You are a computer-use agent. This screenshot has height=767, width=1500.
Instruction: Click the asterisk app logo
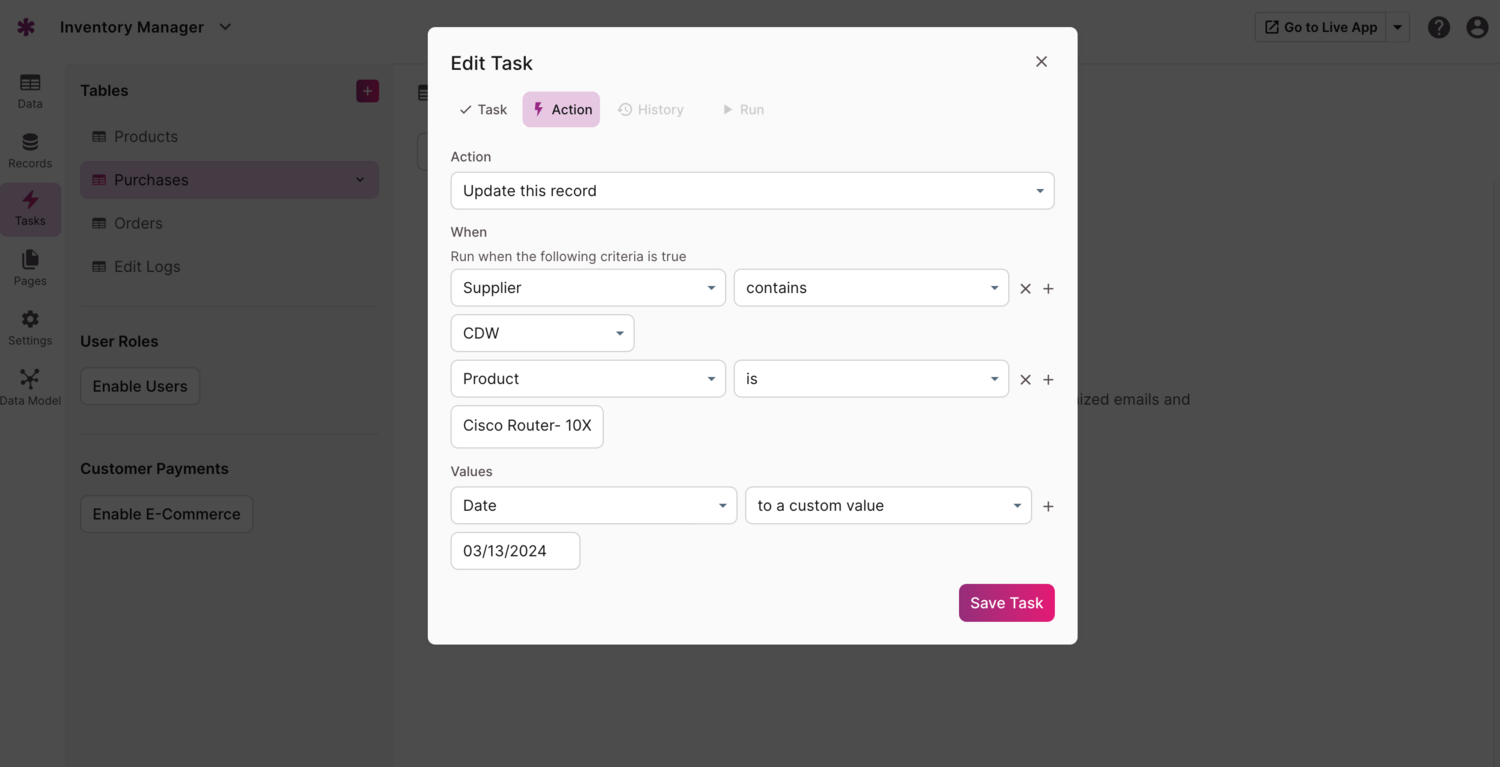click(x=25, y=27)
